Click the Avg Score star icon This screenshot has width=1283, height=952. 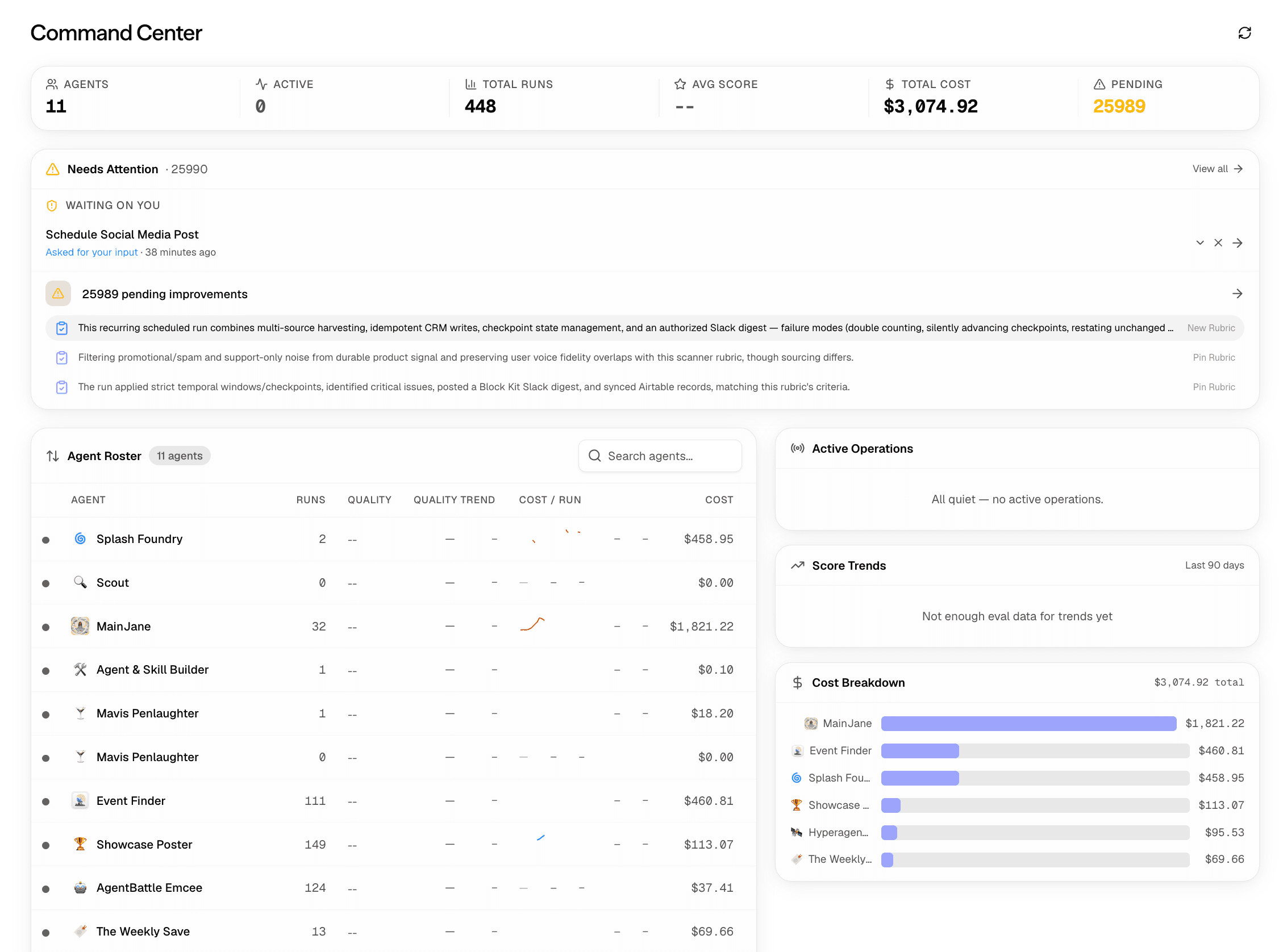pyautogui.click(x=680, y=84)
